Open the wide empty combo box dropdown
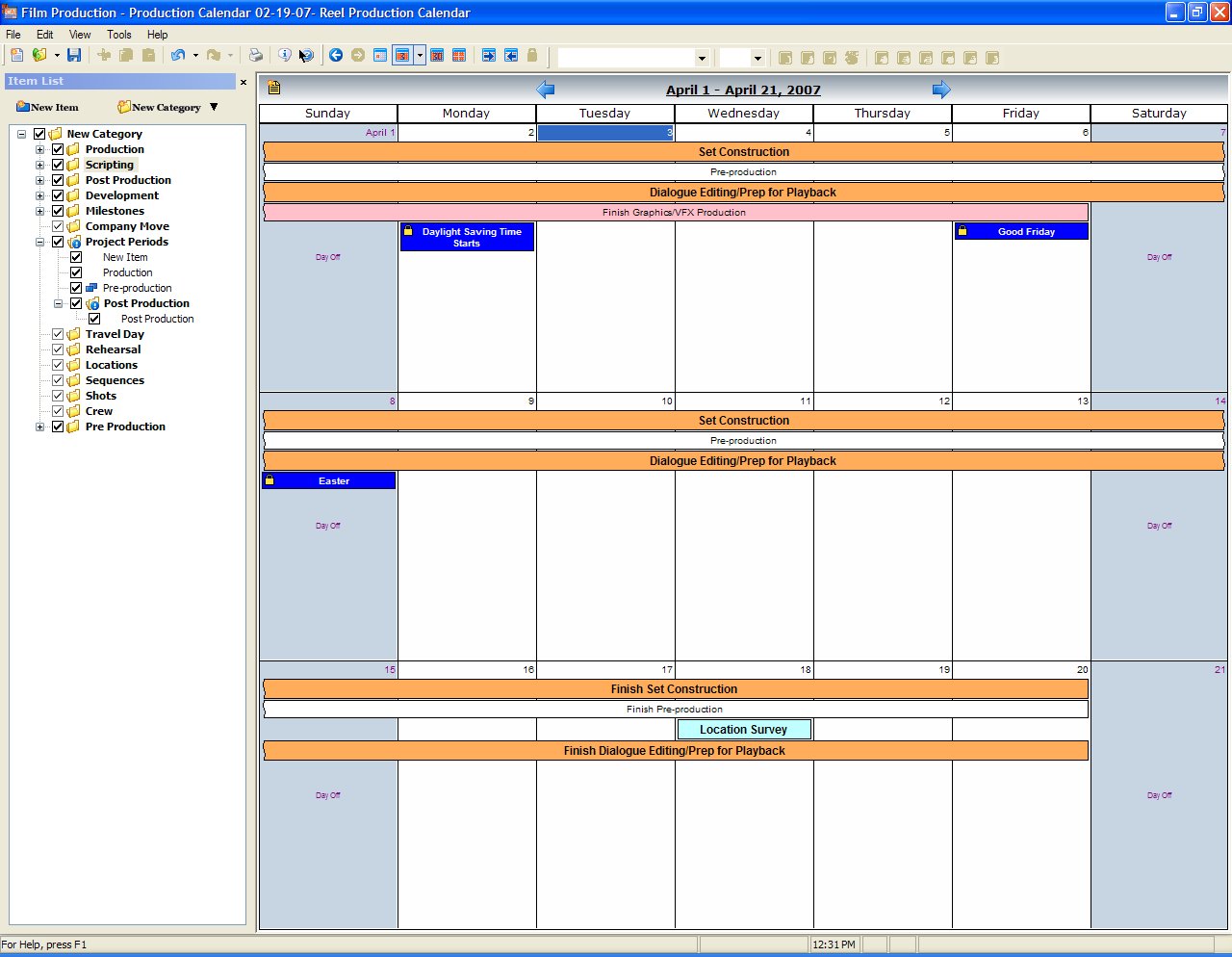The image size is (1232, 957). point(702,58)
